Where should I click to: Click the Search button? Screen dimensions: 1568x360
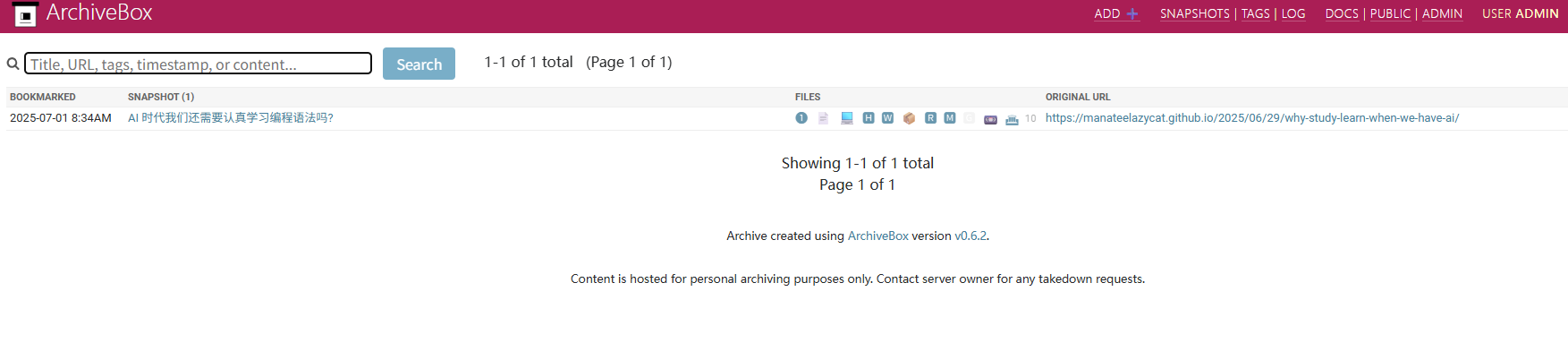click(x=419, y=64)
